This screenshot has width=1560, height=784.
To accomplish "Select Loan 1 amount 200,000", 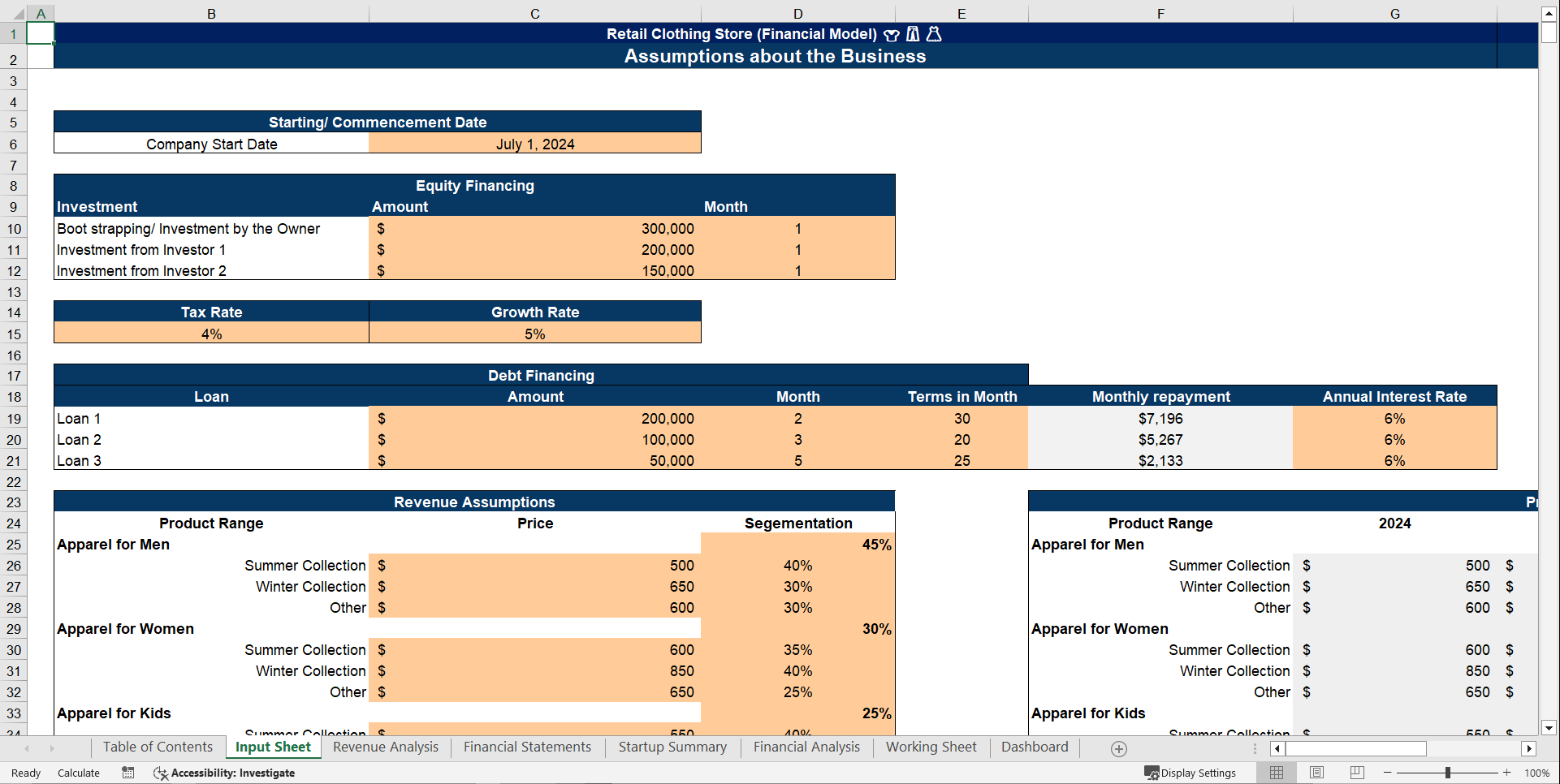I will 534,418.
